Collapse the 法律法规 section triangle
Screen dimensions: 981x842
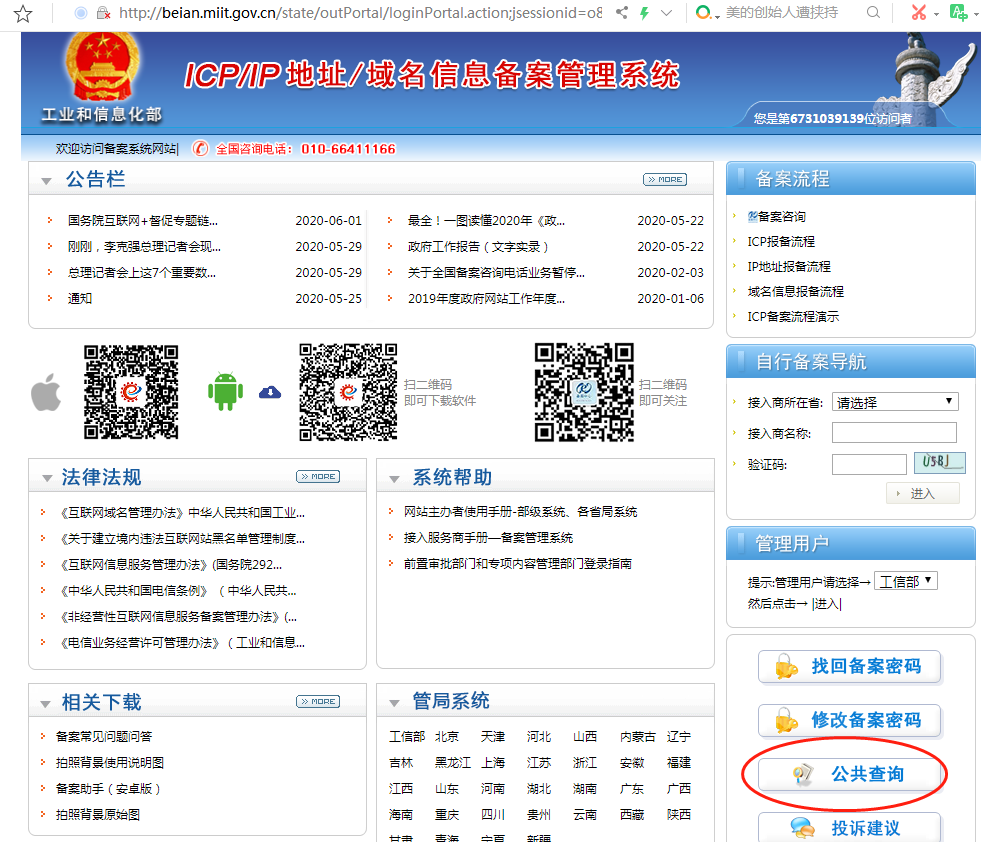point(47,479)
